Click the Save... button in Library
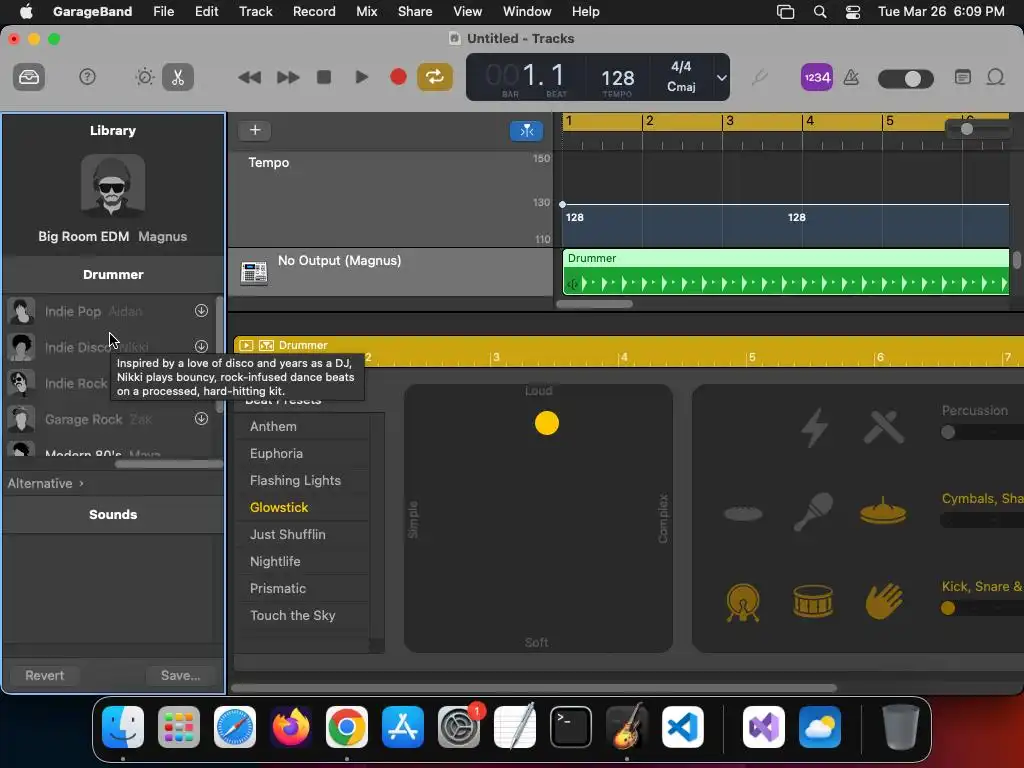1024x768 pixels. (x=181, y=675)
